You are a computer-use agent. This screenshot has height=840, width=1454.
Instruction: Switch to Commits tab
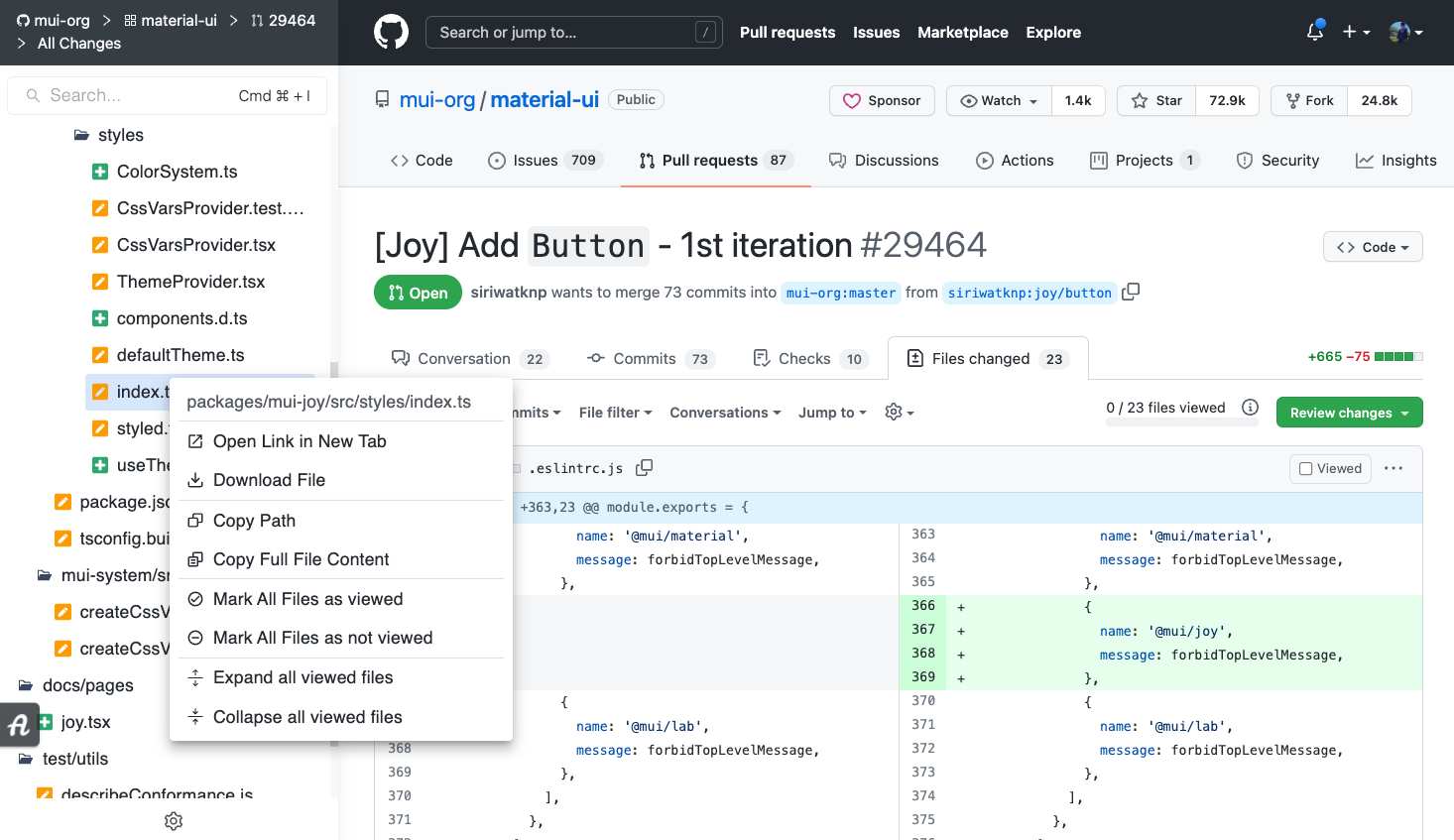(651, 359)
